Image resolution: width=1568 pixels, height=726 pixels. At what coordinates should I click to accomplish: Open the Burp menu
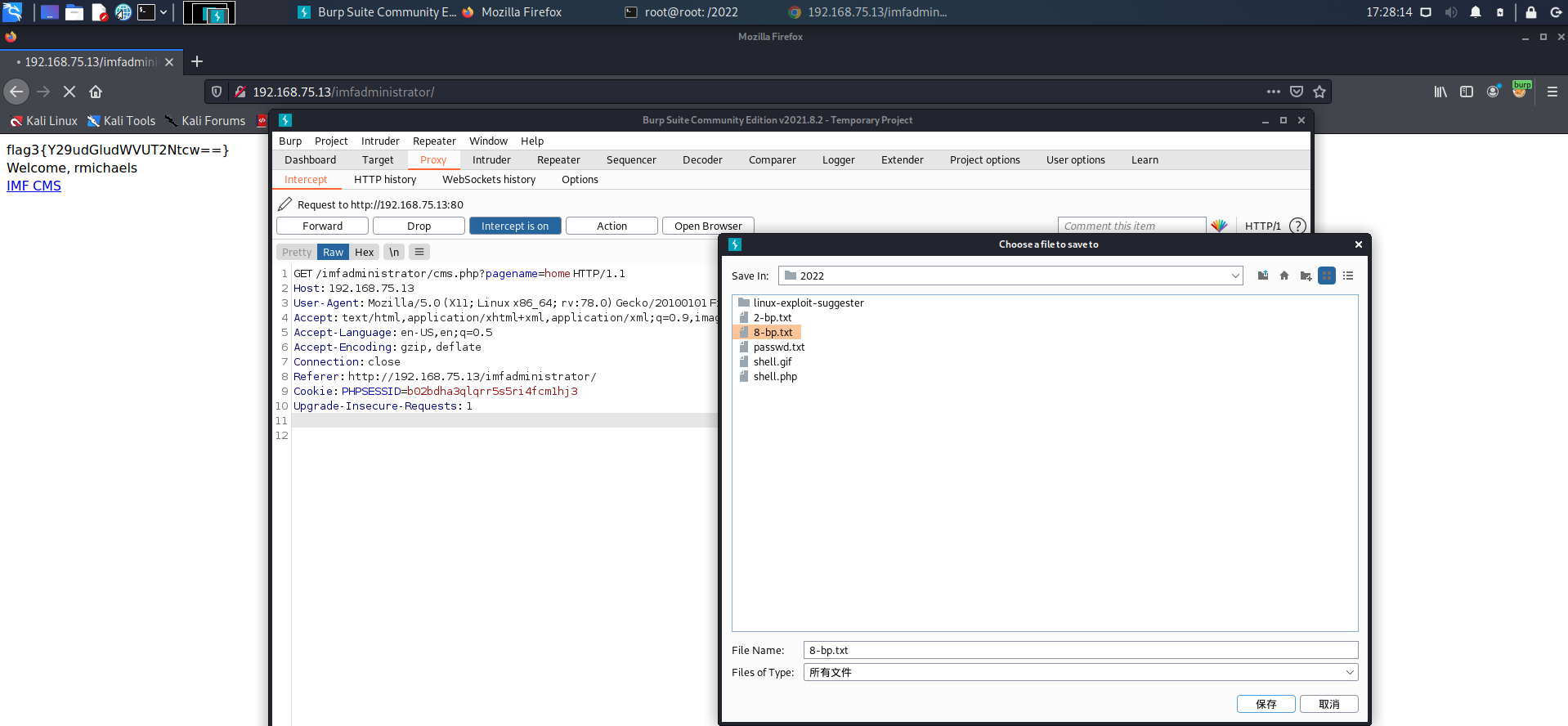pos(290,141)
